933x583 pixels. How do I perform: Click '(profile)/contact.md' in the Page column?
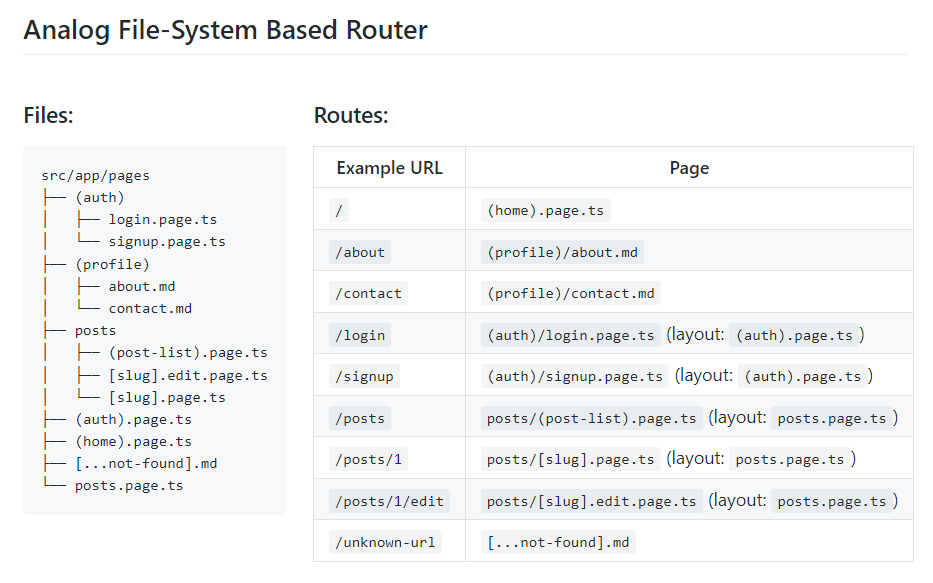(571, 294)
